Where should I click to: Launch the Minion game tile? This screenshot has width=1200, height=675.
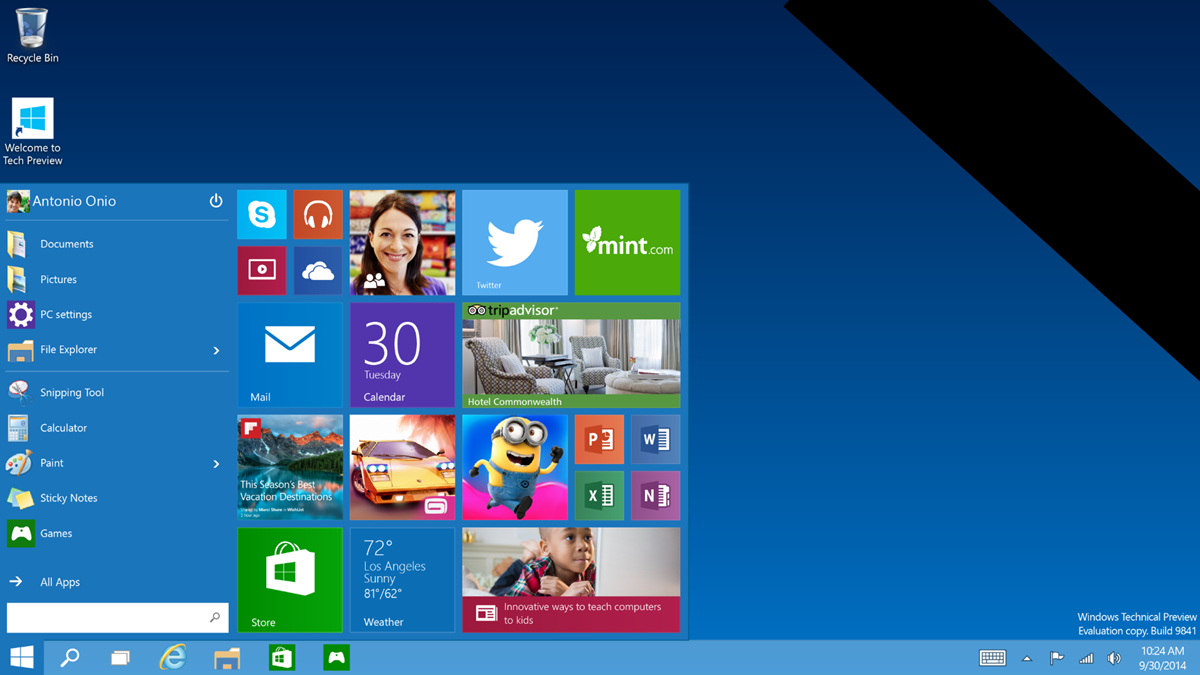point(515,467)
